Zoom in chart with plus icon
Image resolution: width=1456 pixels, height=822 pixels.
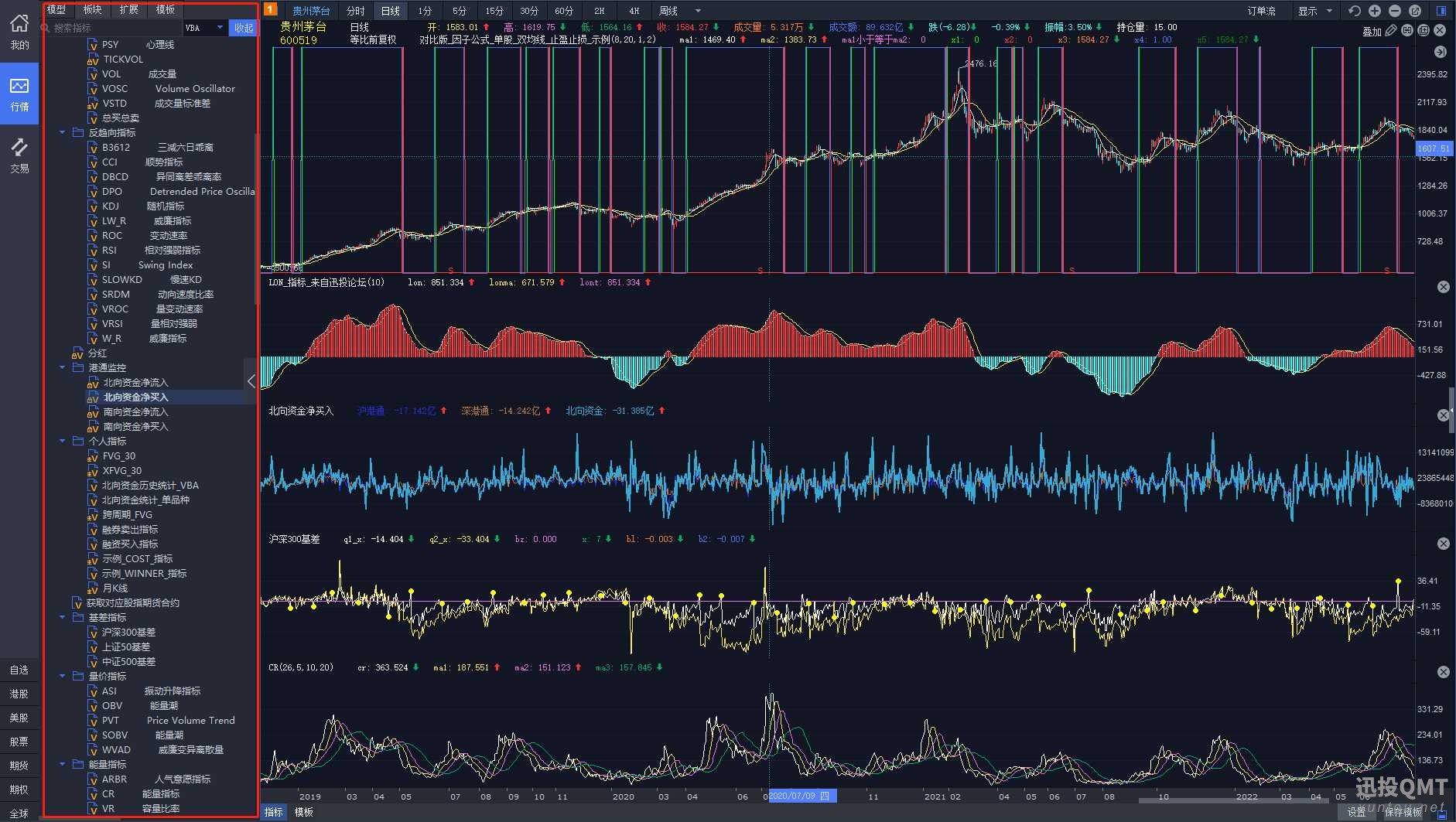(x=1375, y=11)
